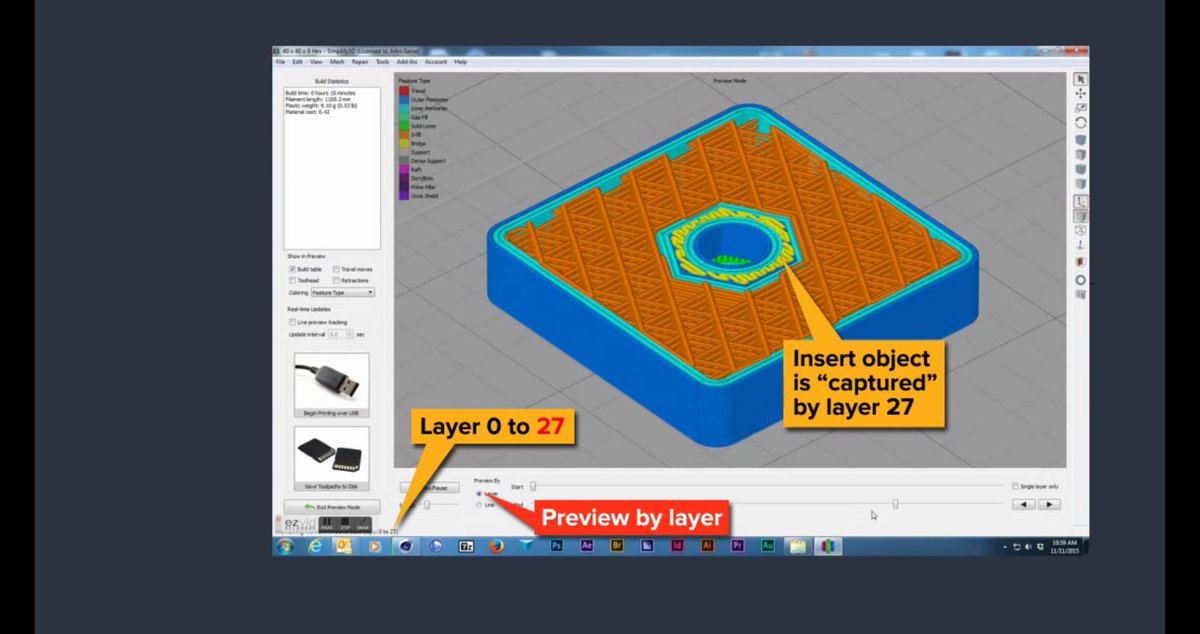Open the Mesh menu
Image resolution: width=1200 pixels, height=634 pixels.
(337, 62)
